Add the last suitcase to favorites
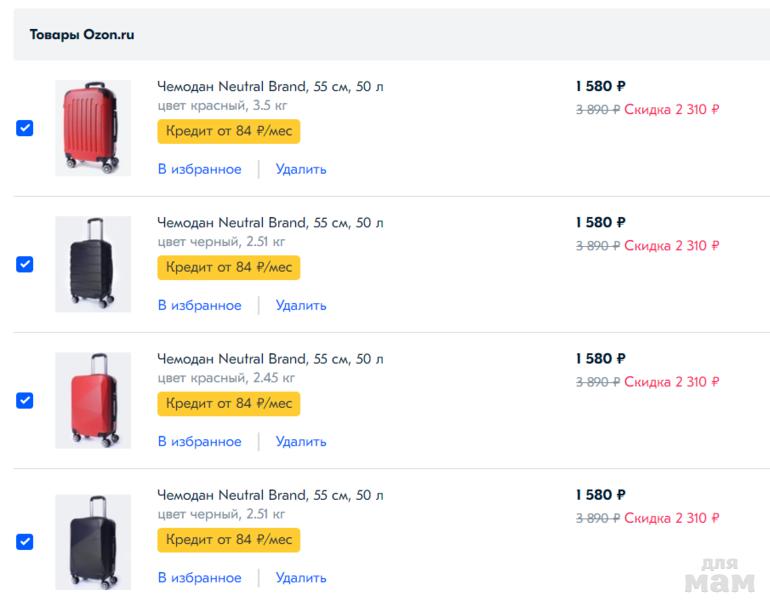This screenshot has height=607, width=770. [199, 577]
